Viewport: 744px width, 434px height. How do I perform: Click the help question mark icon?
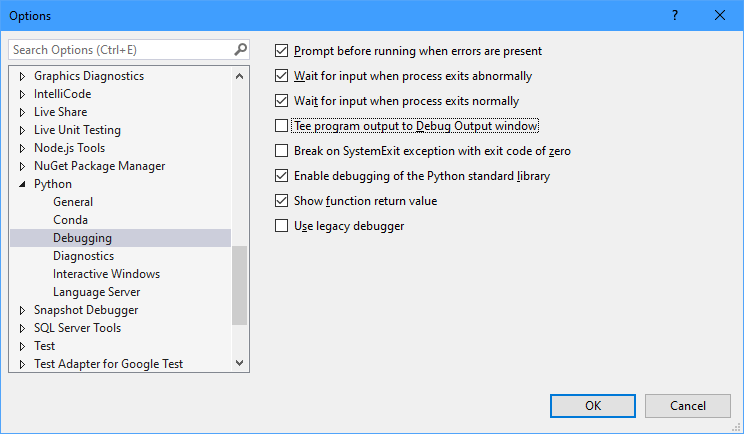pyautogui.click(x=675, y=15)
